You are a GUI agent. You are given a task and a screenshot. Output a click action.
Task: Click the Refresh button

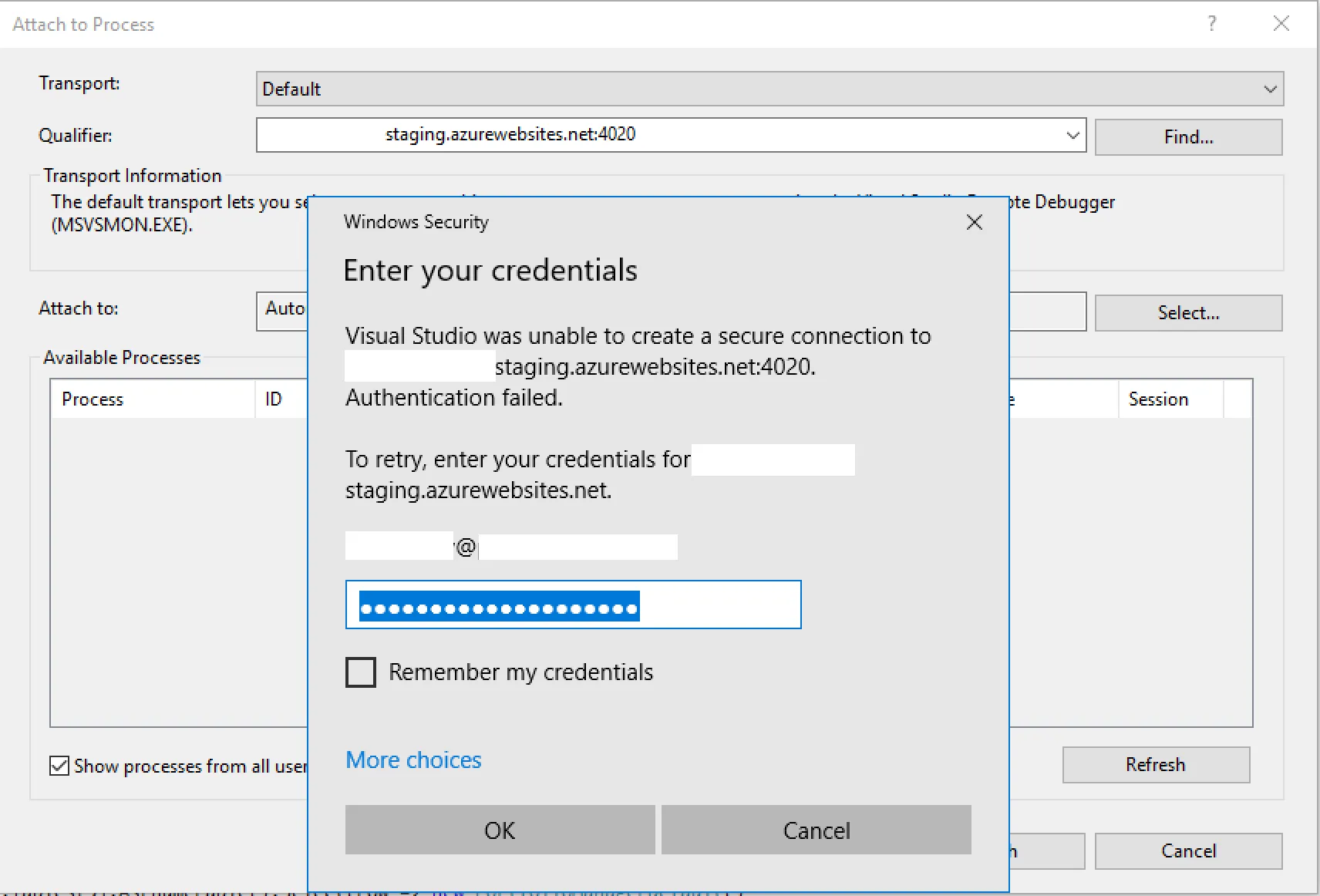coord(1156,765)
